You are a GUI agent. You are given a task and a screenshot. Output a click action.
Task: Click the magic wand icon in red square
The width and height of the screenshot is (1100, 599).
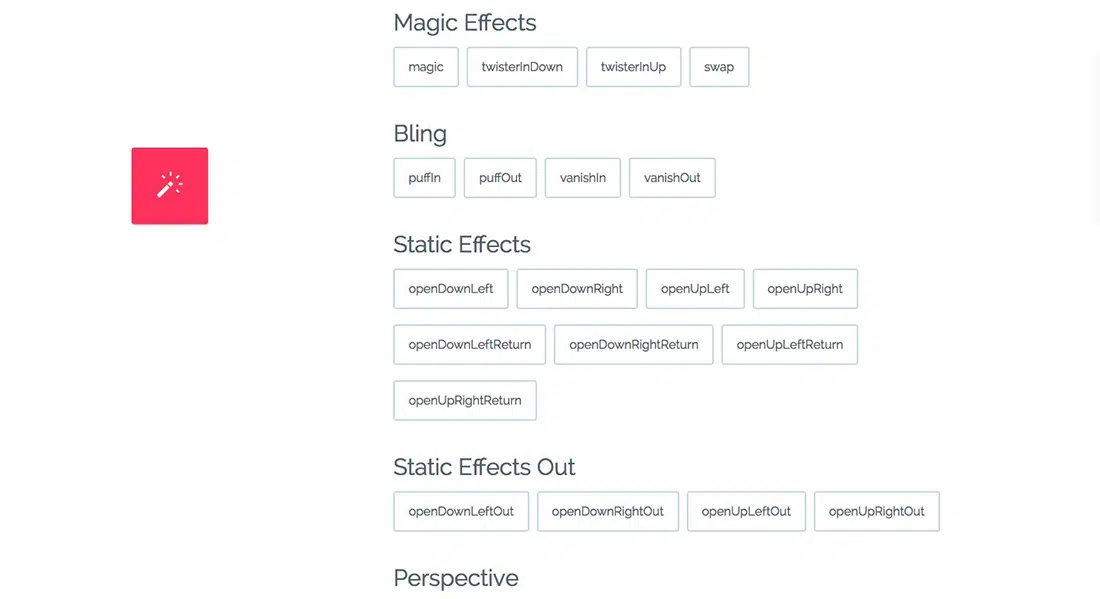click(x=169, y=186)
